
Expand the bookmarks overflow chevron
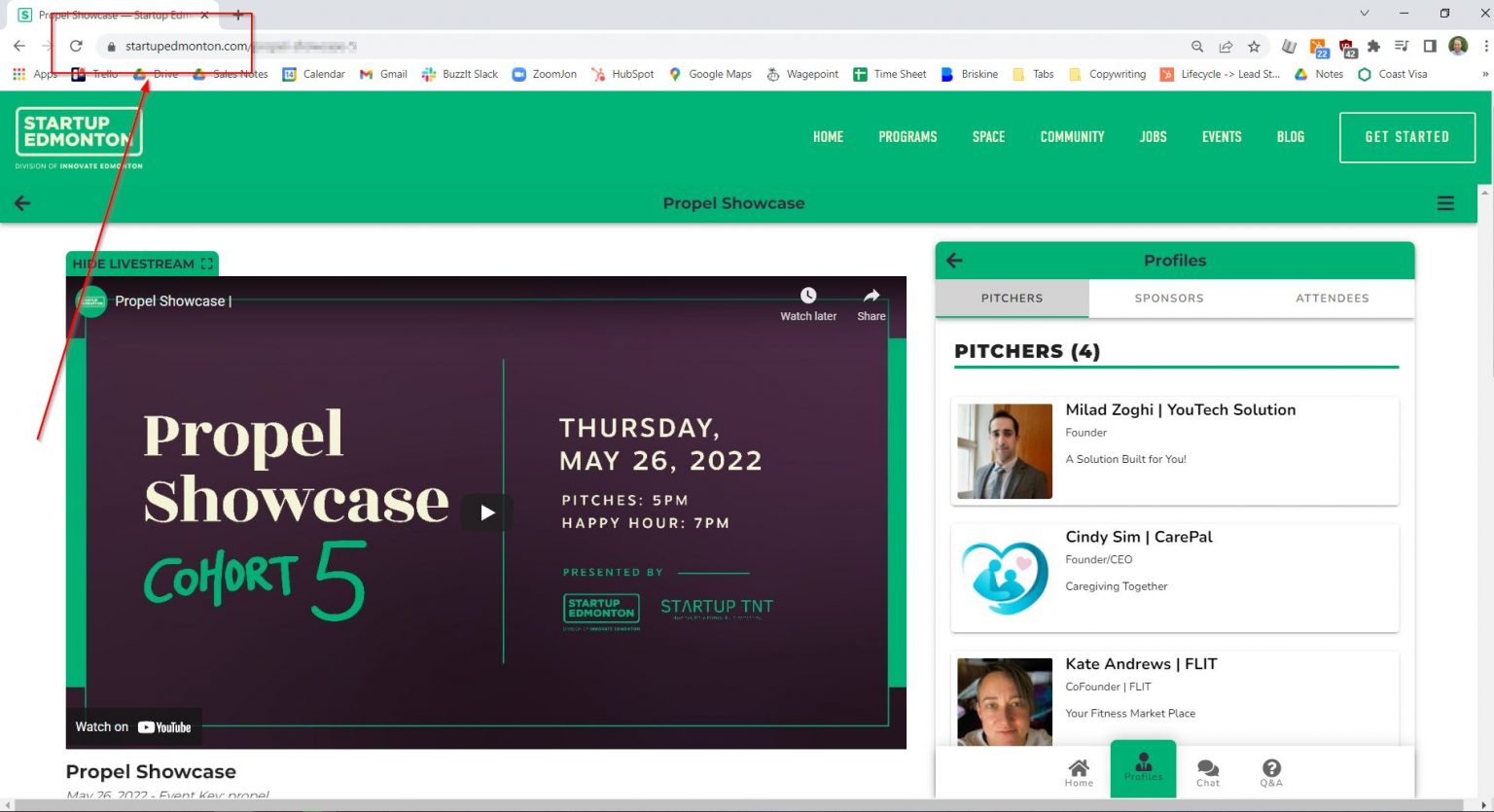[1484, 74]
